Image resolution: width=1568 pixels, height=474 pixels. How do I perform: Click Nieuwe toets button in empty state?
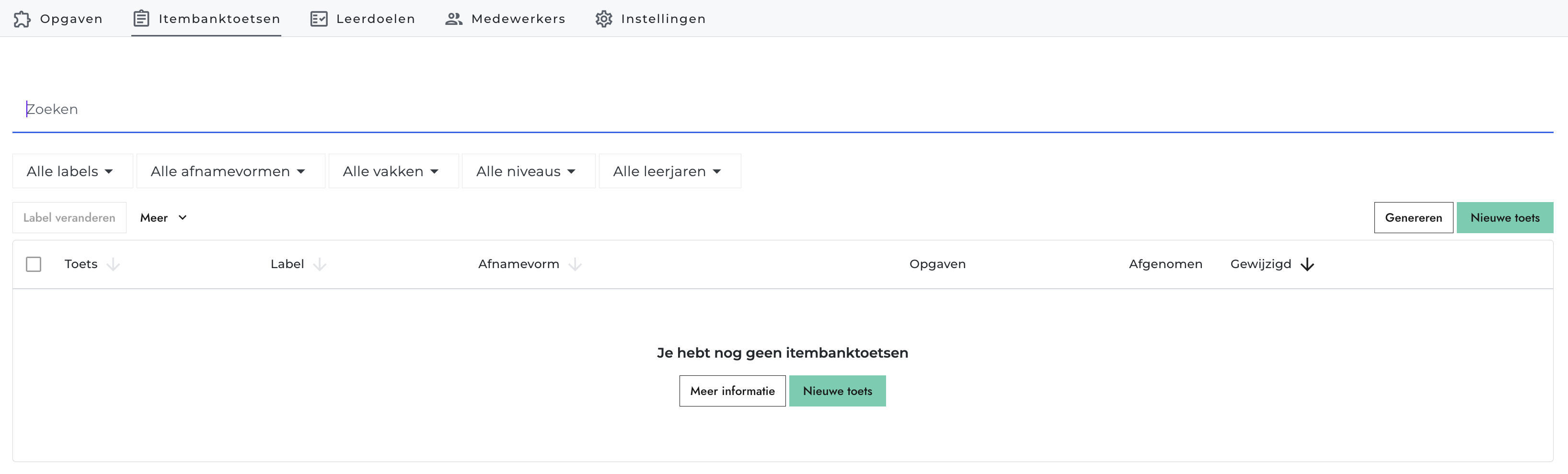838,391
